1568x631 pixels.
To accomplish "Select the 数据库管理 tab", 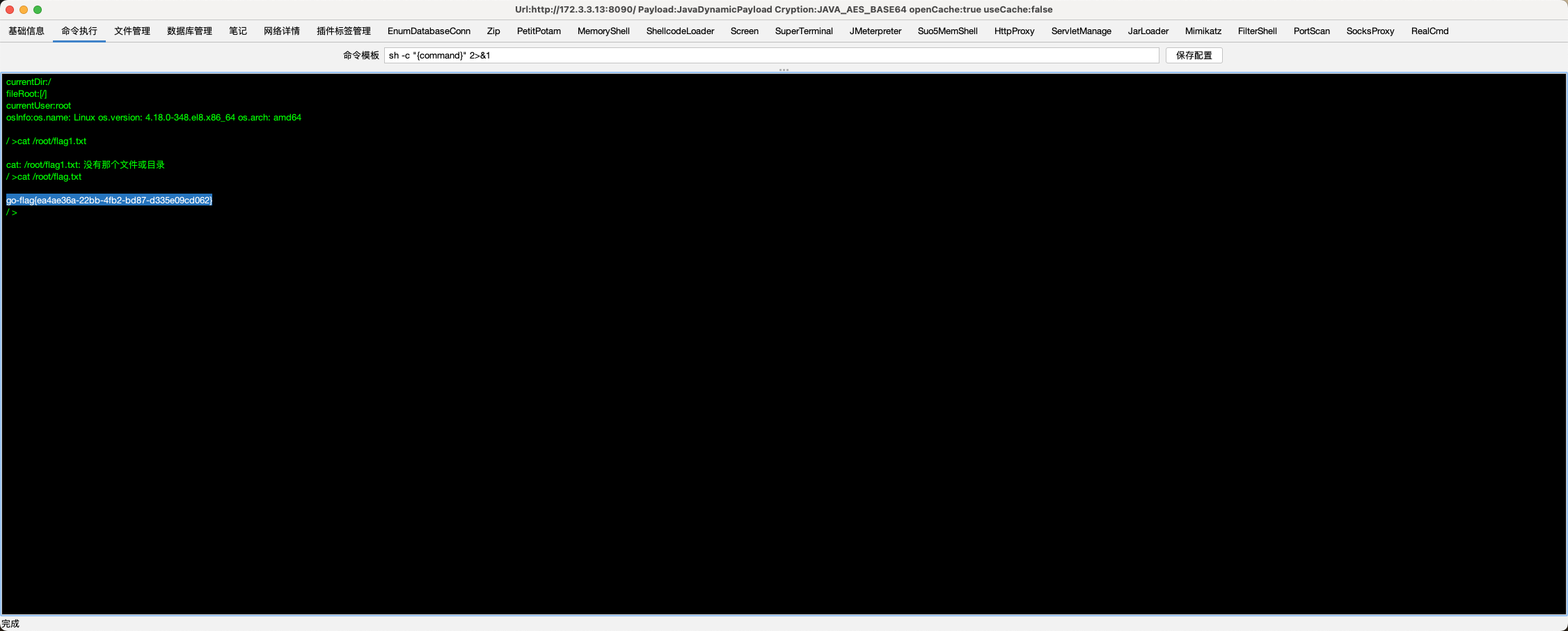I will (x=189, y=31).
